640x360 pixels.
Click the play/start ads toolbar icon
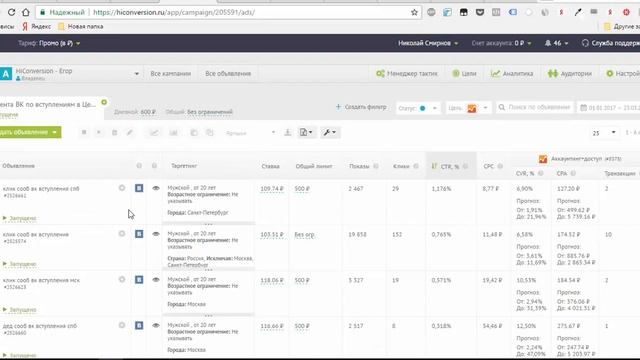pos(98,133)
